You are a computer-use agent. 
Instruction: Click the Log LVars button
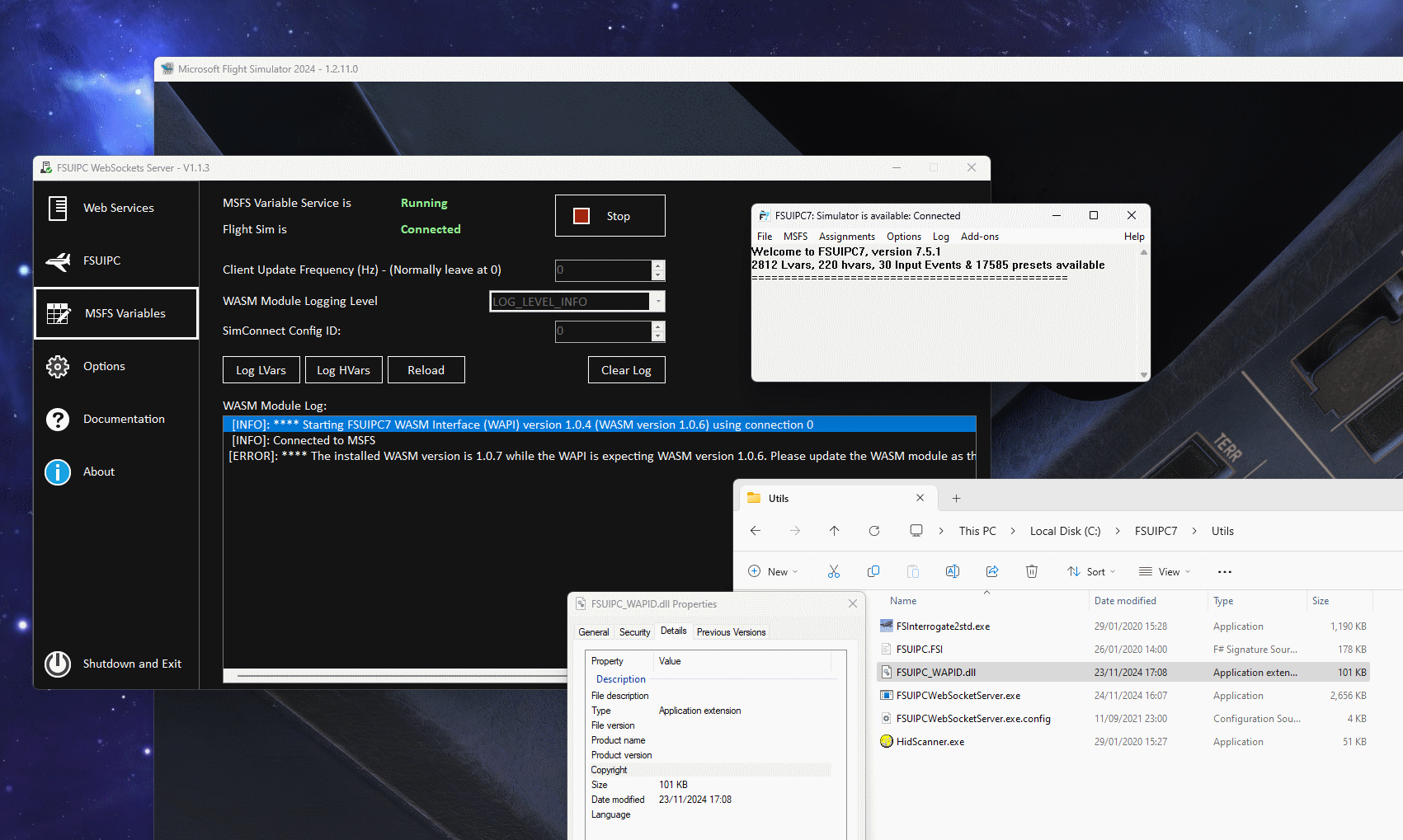tap(261, 370)
